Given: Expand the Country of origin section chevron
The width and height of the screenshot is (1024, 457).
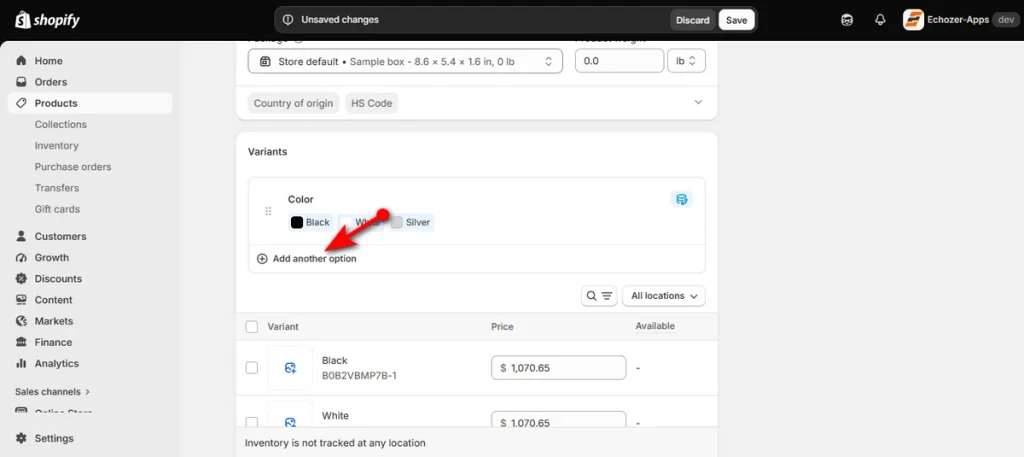Looking at the screenshot, I should point(698,102).
